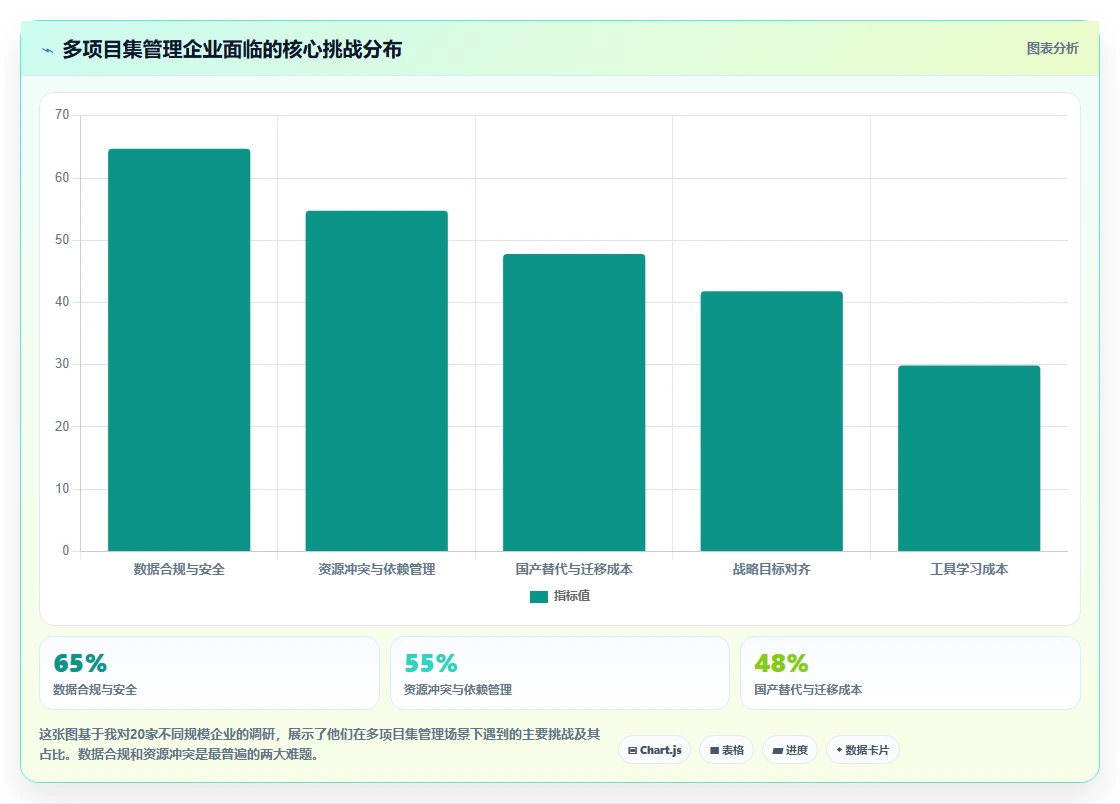Screen dimensions: 1120x804
Task: Toggle the 指标值 legend color box
Action: tap(539, 596)
